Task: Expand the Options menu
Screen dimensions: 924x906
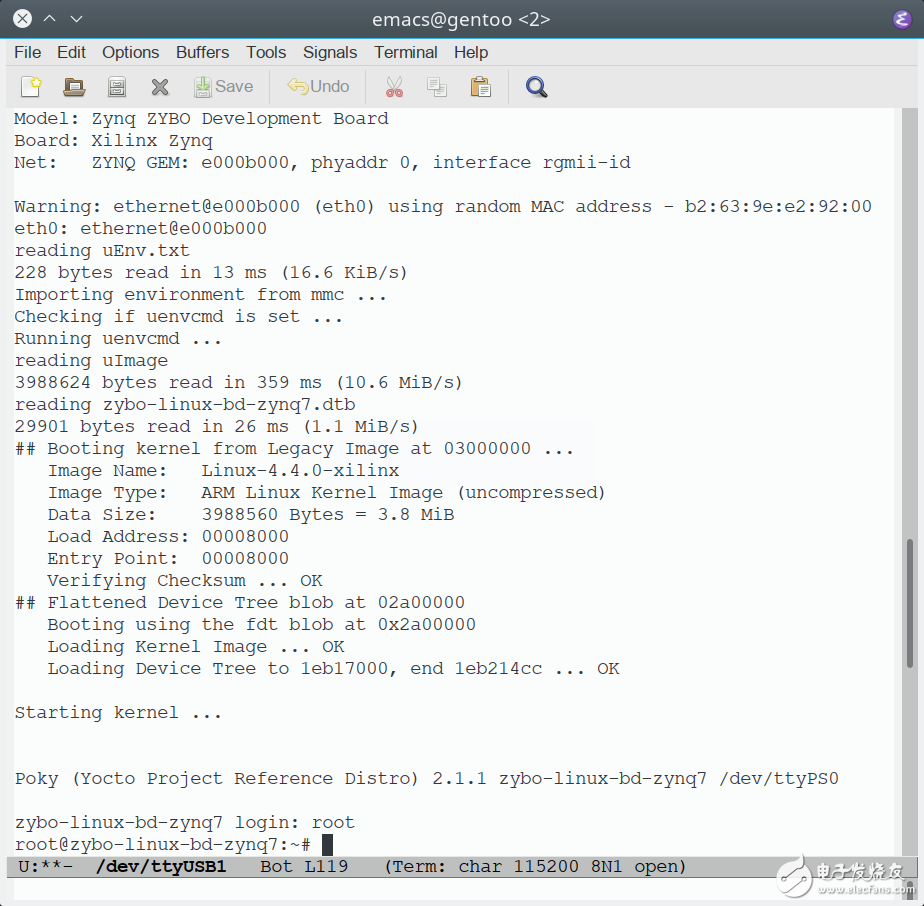Action: [x=130, y=52]
